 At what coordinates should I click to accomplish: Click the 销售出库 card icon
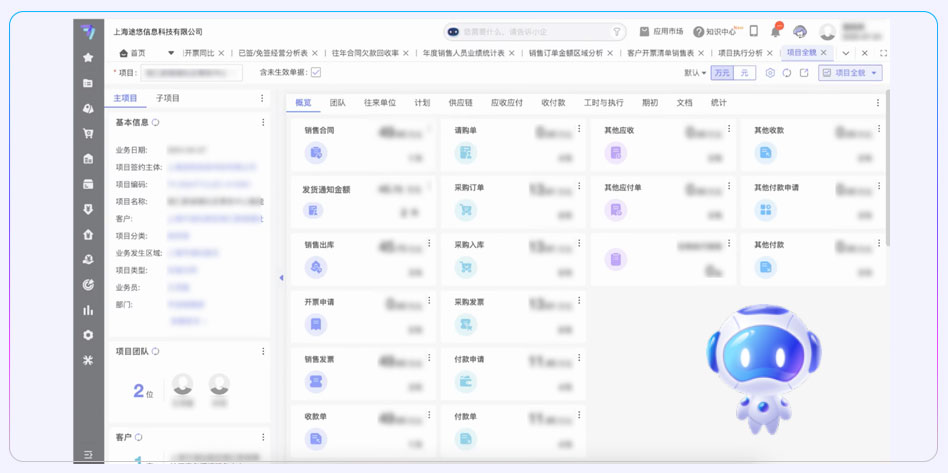(x=316, y=267)
